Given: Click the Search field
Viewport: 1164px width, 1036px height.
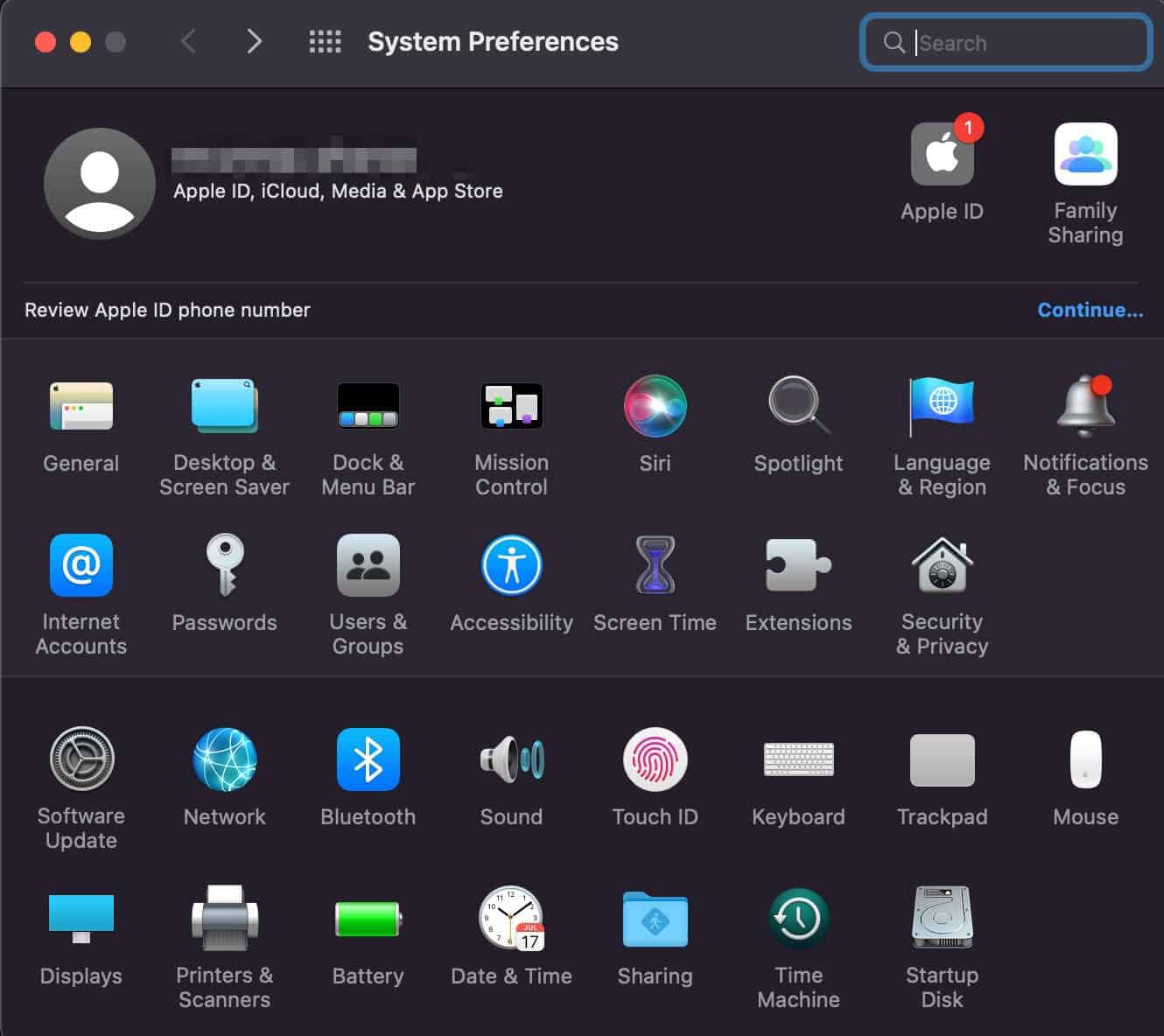Looking at the screenshot, I should click(1006, 42).
